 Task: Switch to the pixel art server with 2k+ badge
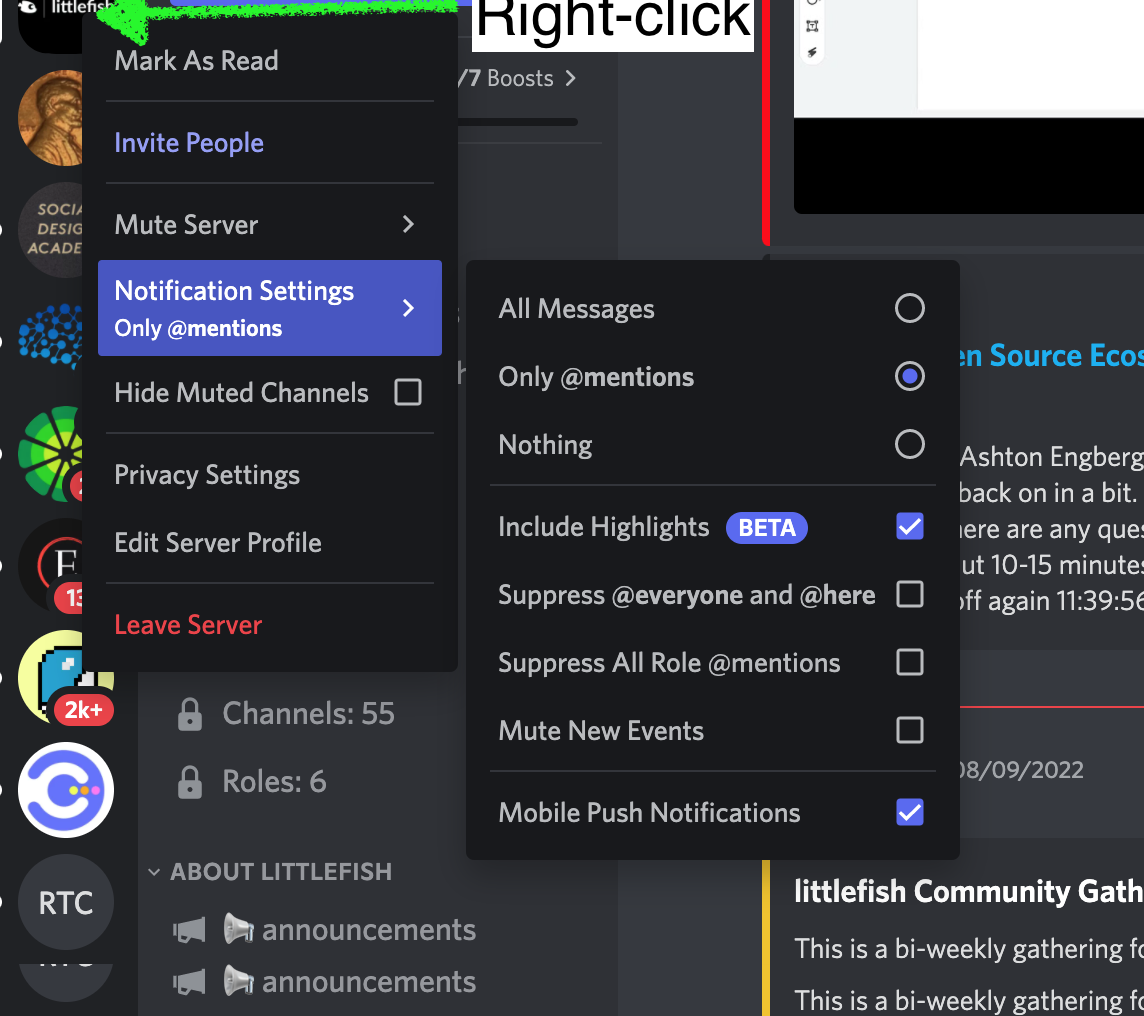(62, 678)
